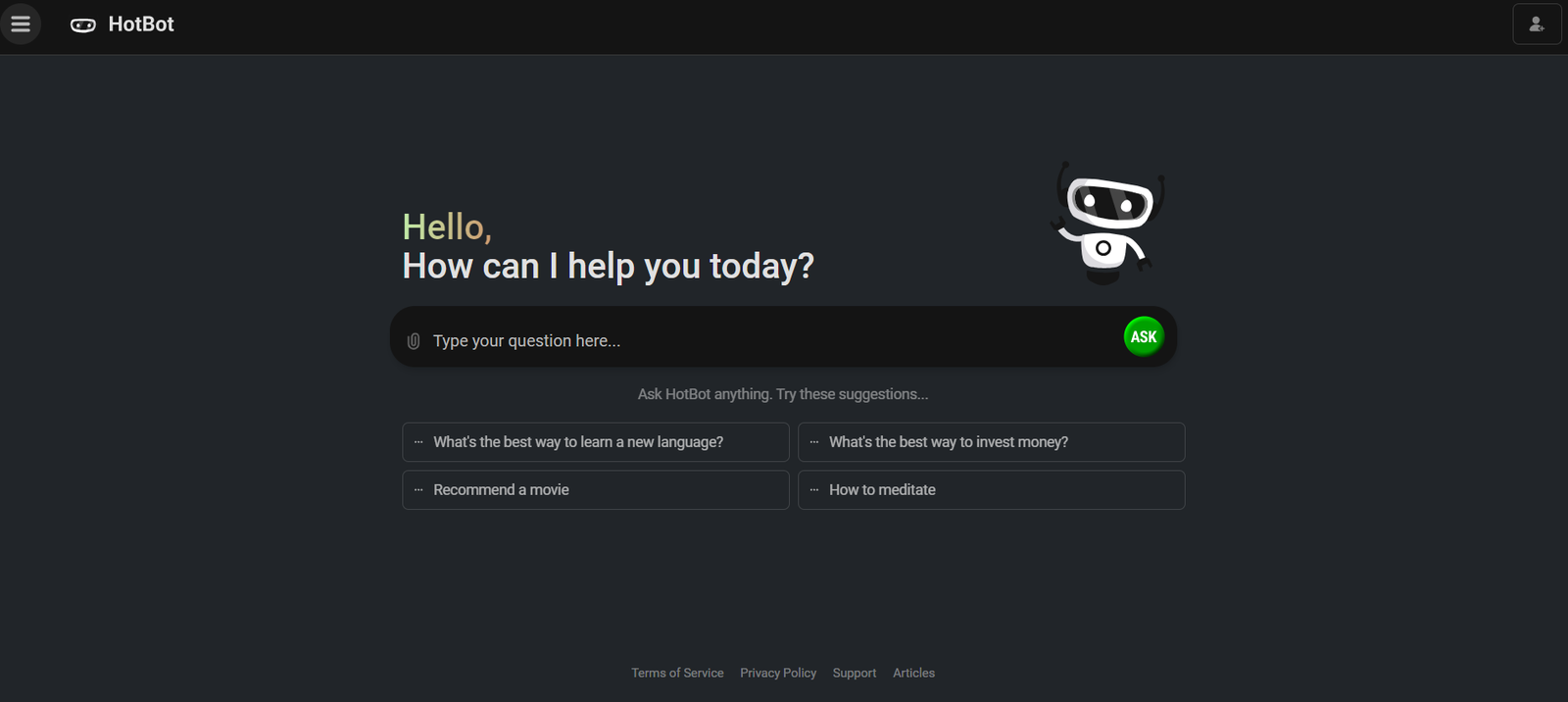Choose the 'best way to invest money' suggestion
The width and height of the screenshot is (1568, 702).
click(x=949, y=442)
